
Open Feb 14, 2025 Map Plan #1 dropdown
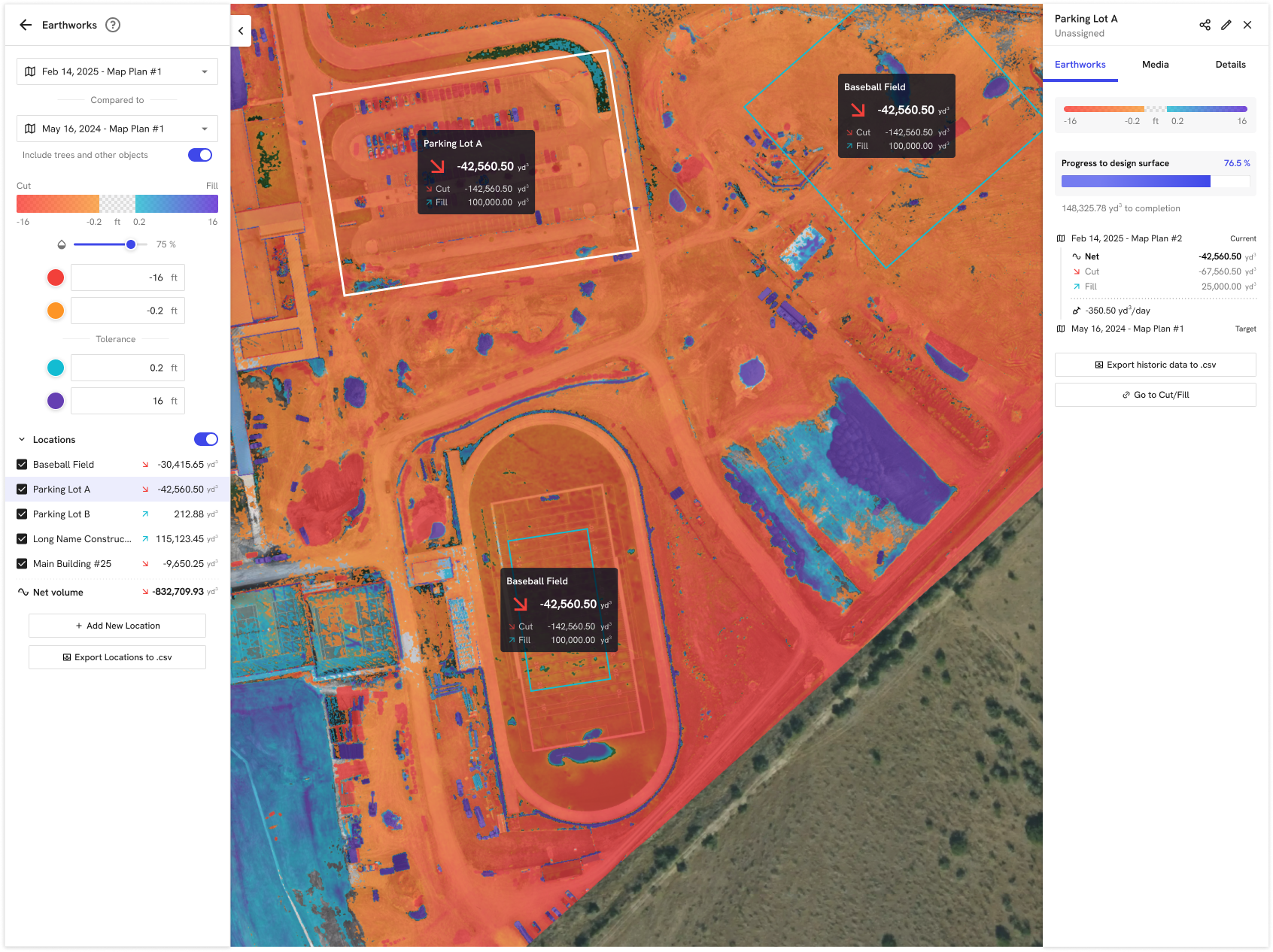tap(117, 71)
